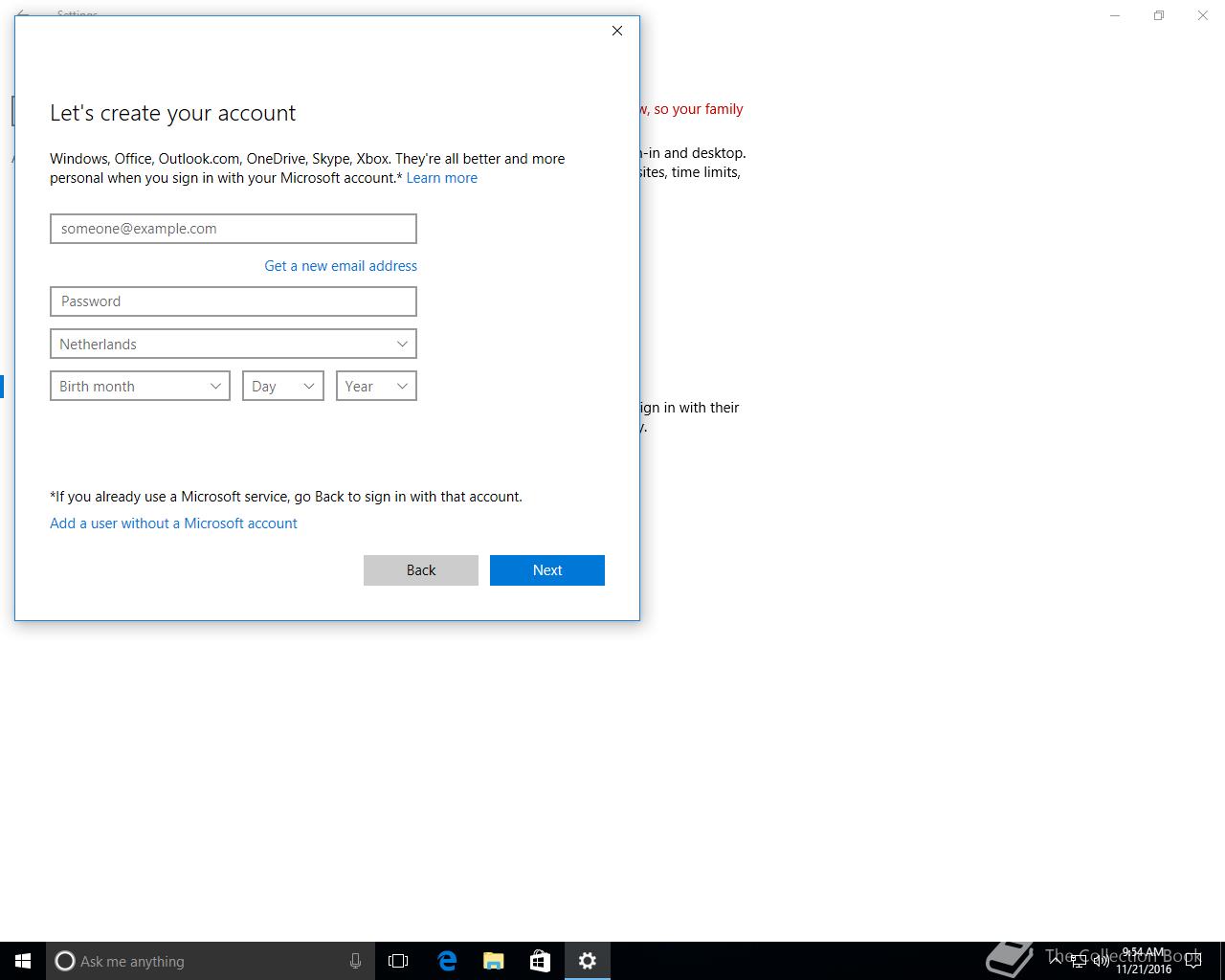
Task: Open Task View from the taskbar
Action: pyautogui.click(x=398, y=961)
